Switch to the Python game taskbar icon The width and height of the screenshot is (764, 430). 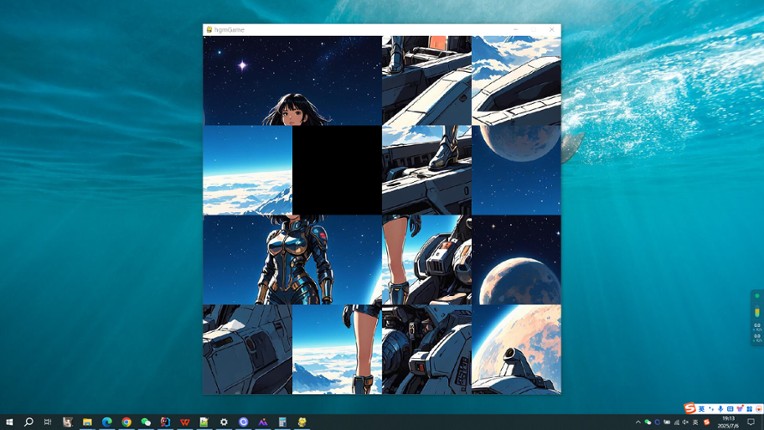(x=302, y=422)
